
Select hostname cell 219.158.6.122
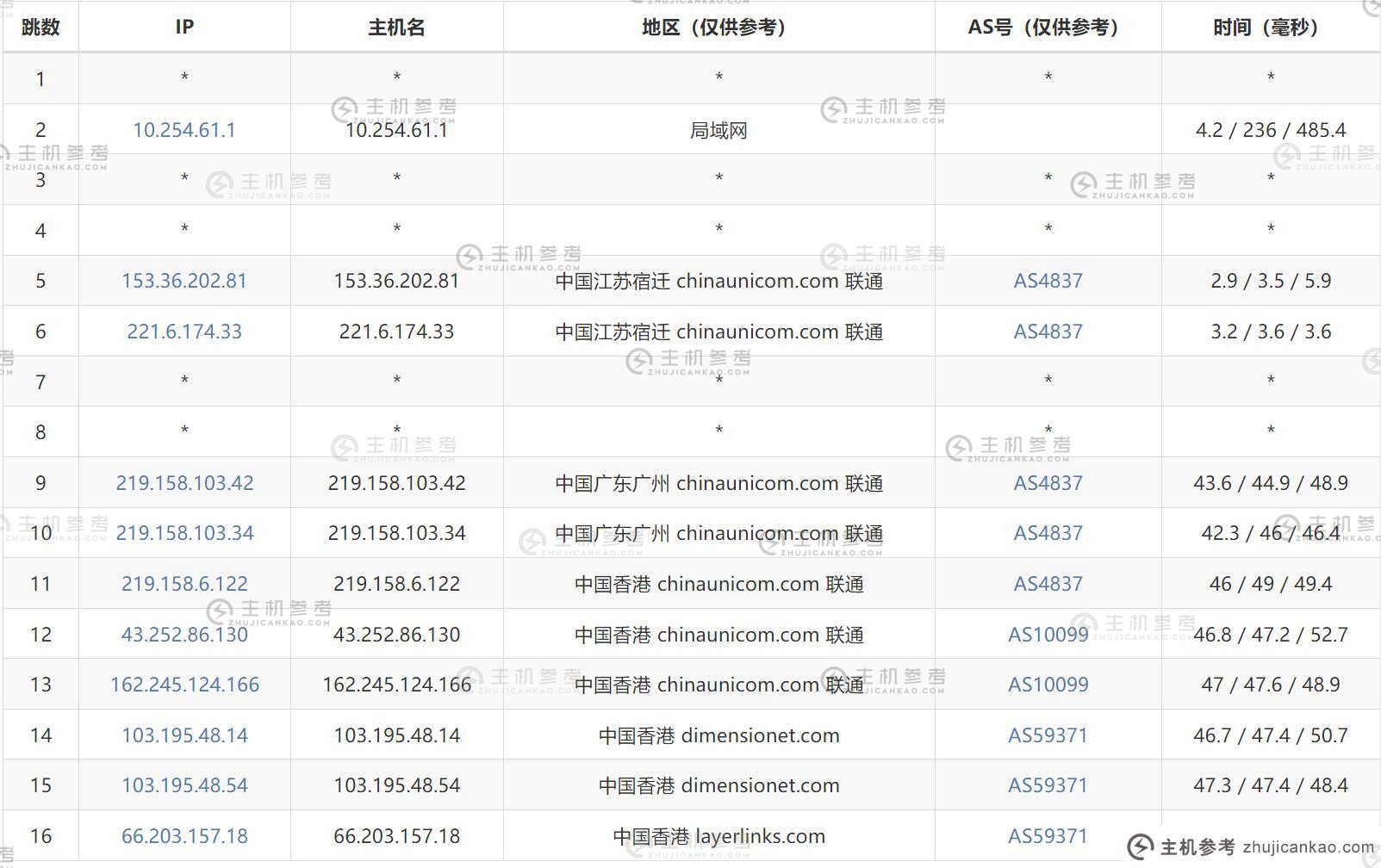pyautogui.click(x=396, y=584)
